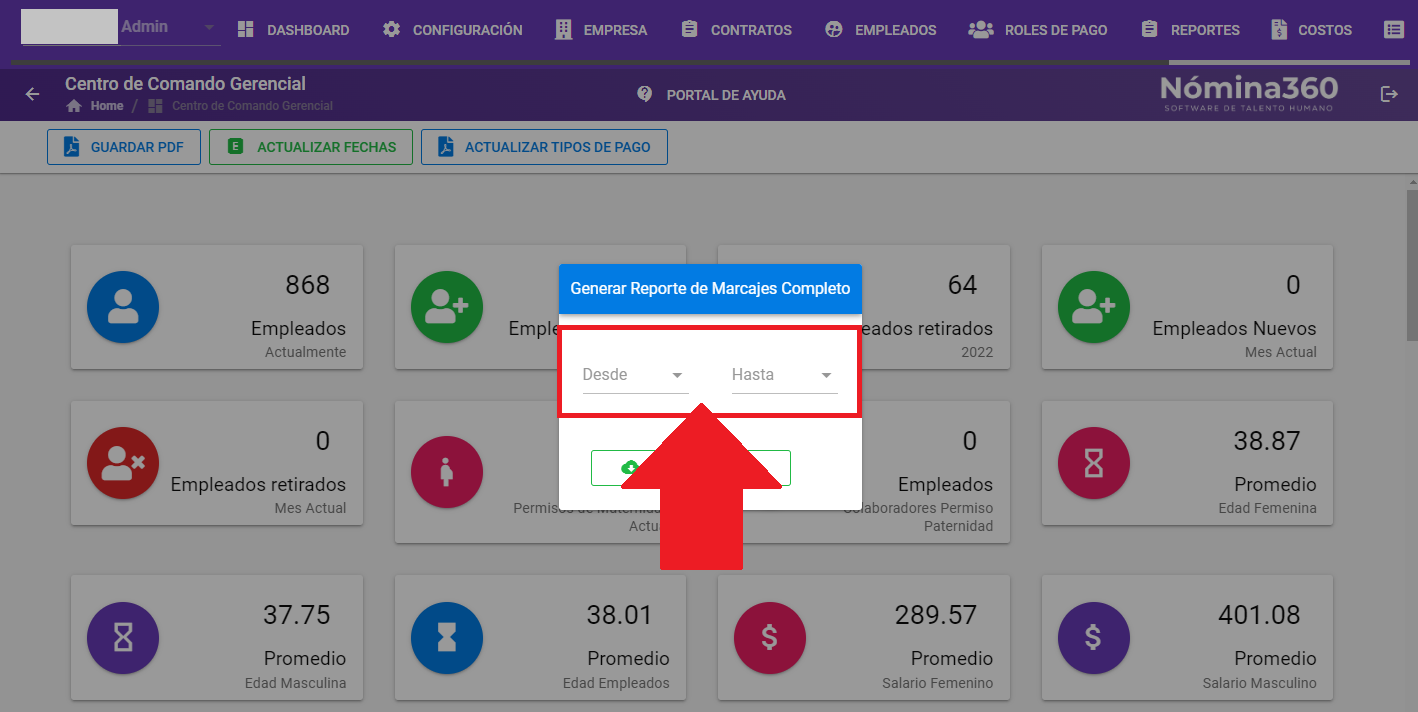
Task: Click the purple hourglass icon for Edad Masculina
Action: [x=123, y=637]
